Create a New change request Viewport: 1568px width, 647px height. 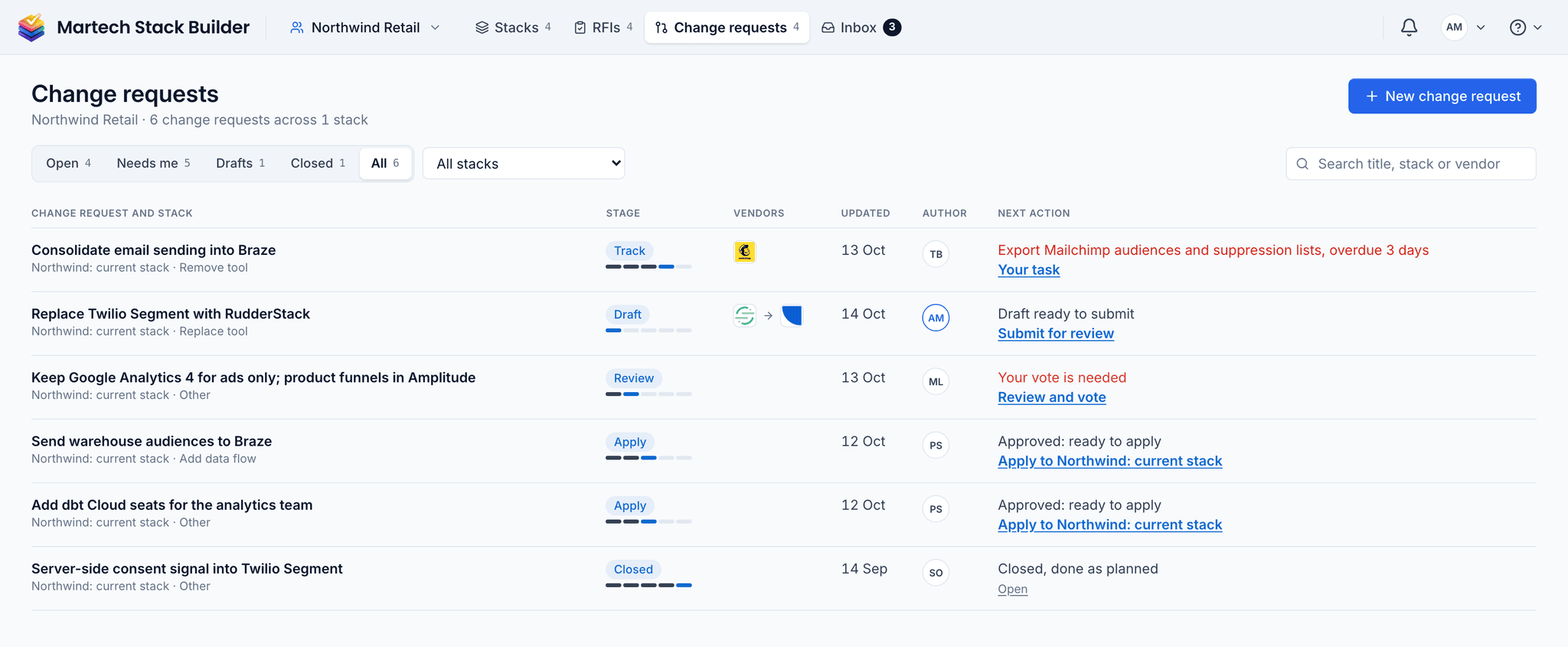click(1442, 96)
